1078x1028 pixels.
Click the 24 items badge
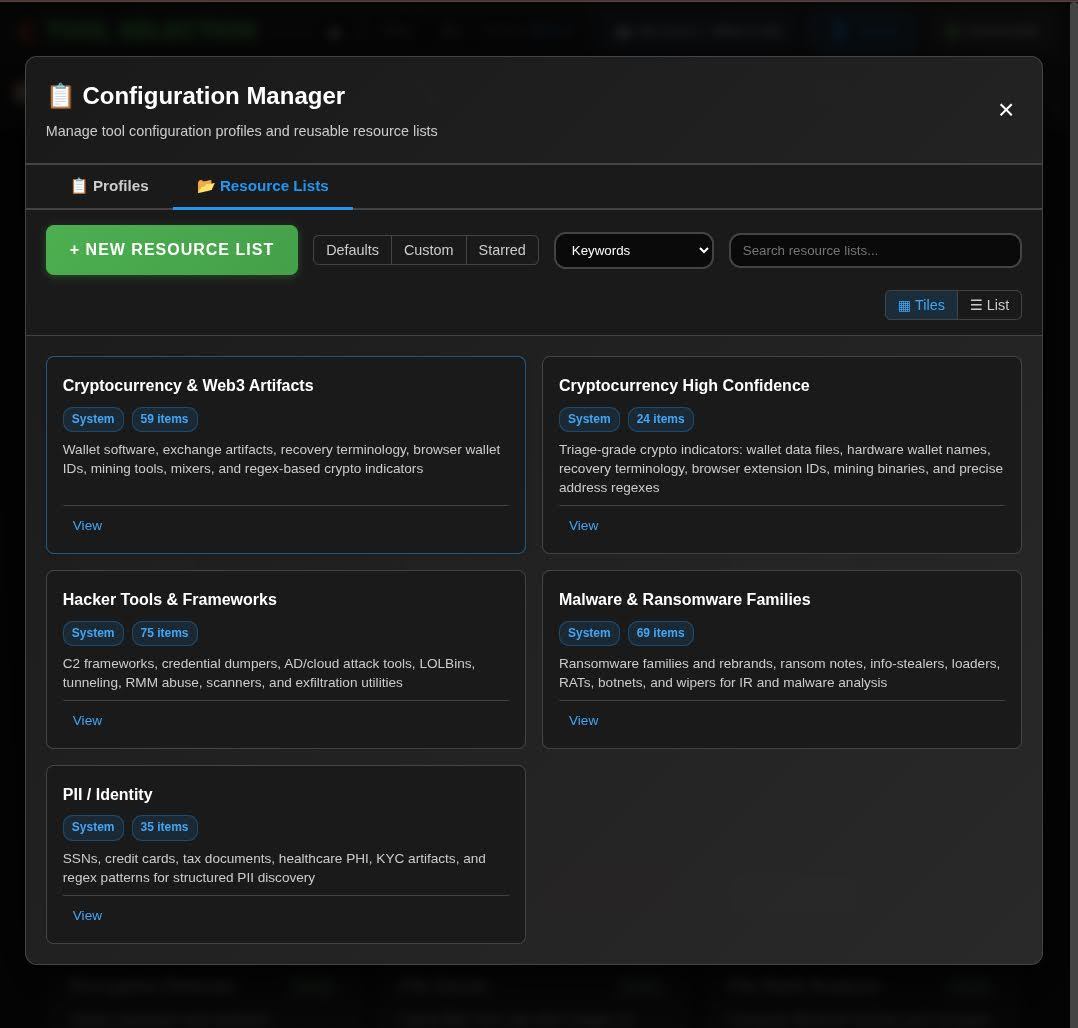660,419
